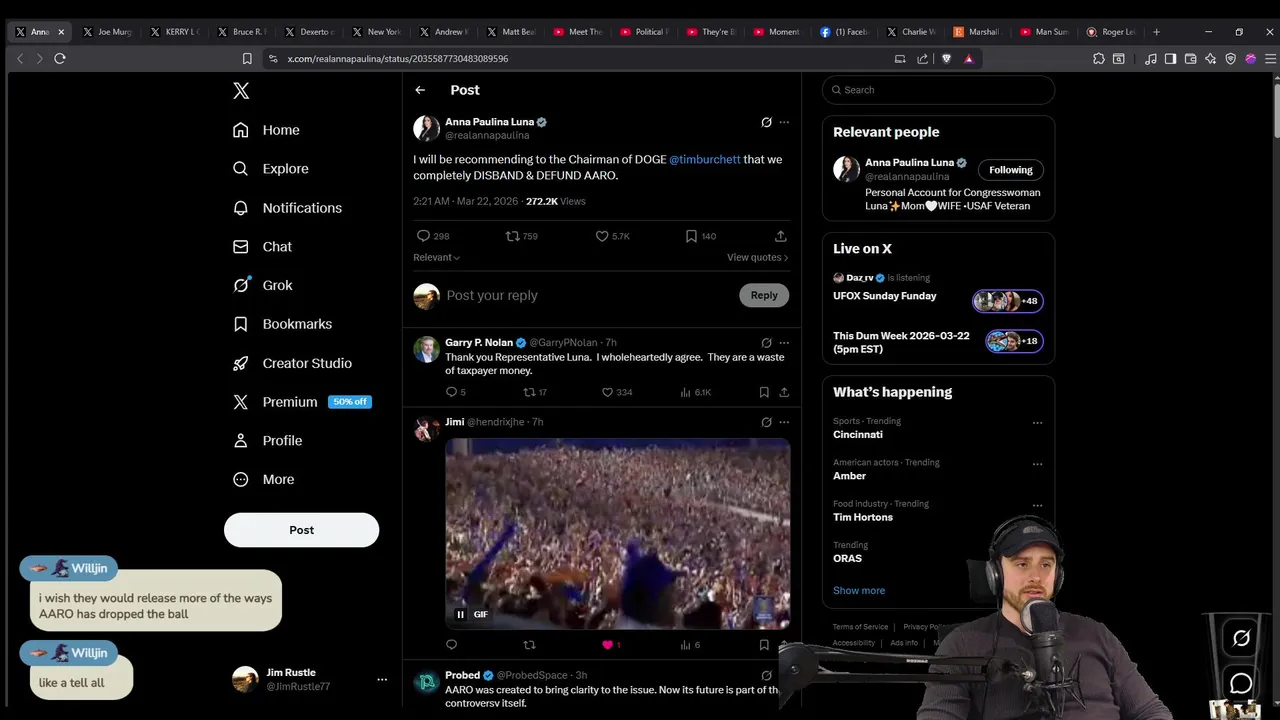The height and width of the screenshot is (720, 1280).
Task: Open the browser extensions puzzle icon
Action: [x=1099, y=59]
